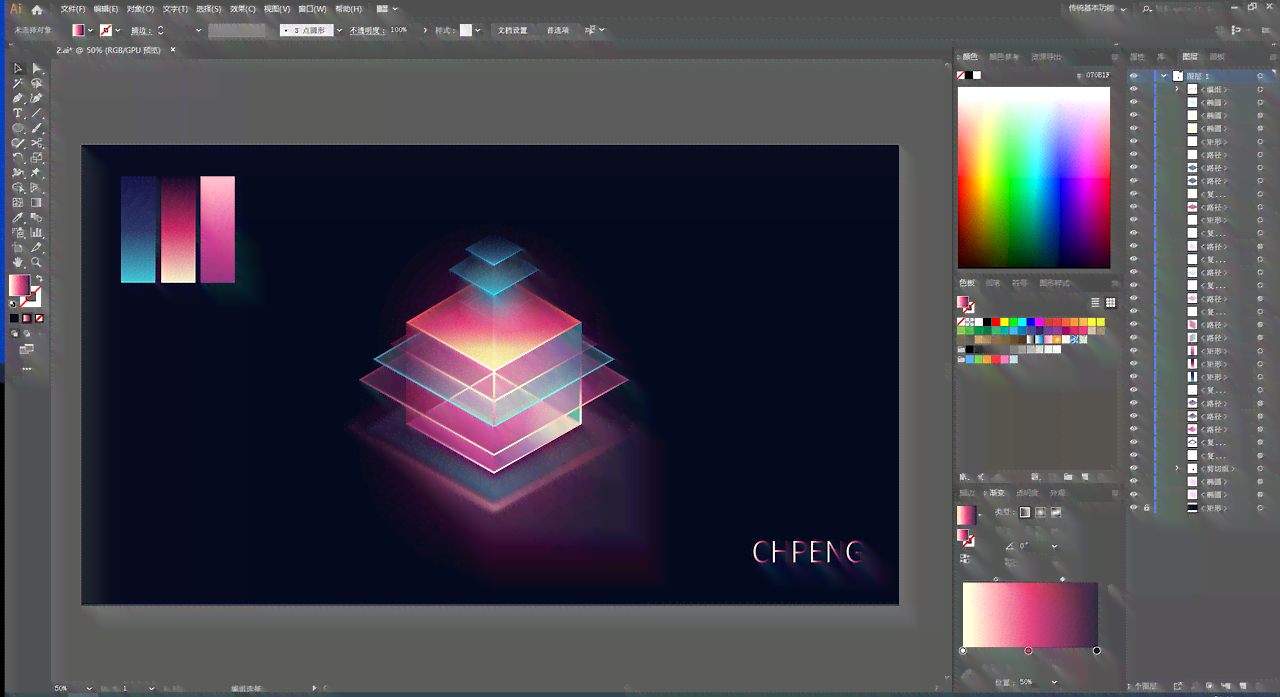Switch gradient type to Radial
The image size is (1280, 697).
click(1040, 512)
